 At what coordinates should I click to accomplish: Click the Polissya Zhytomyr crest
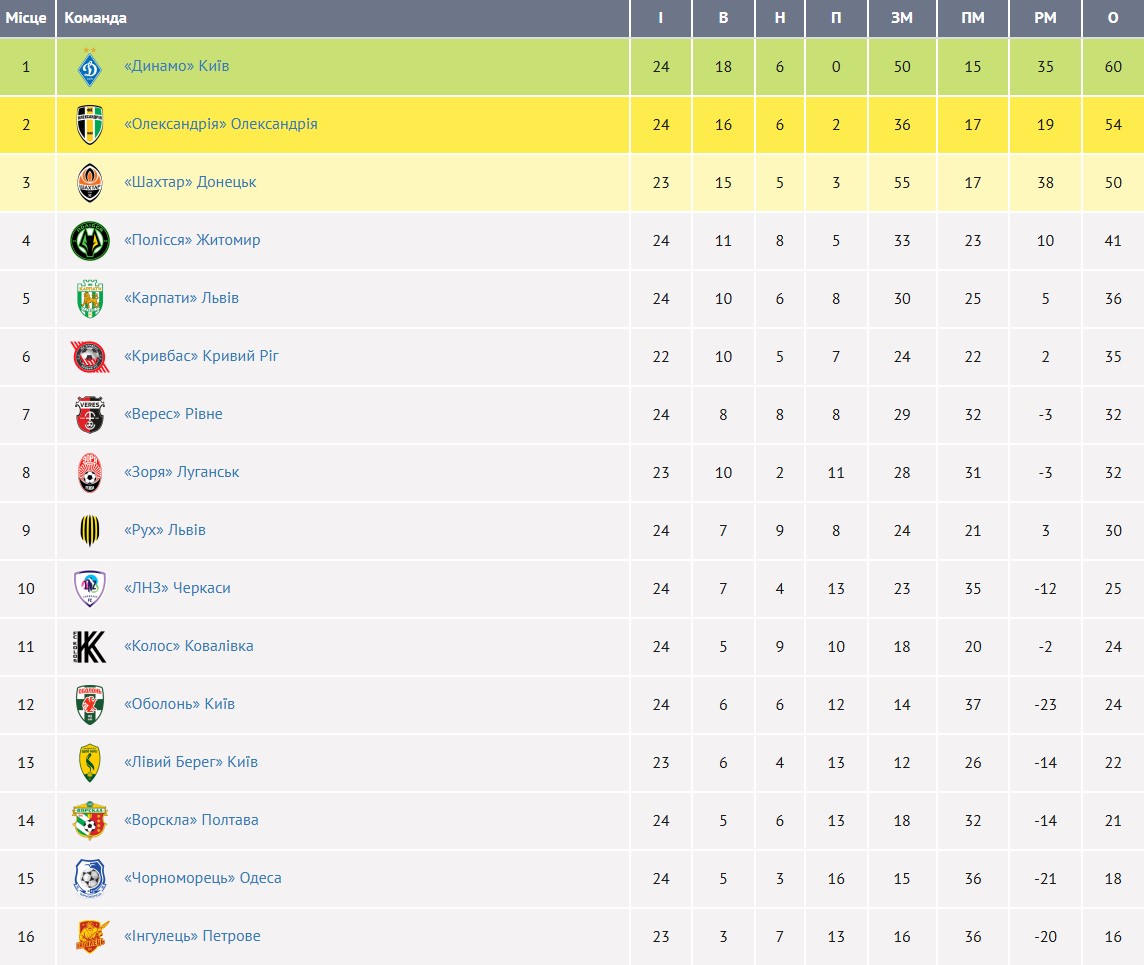(90, 241)
